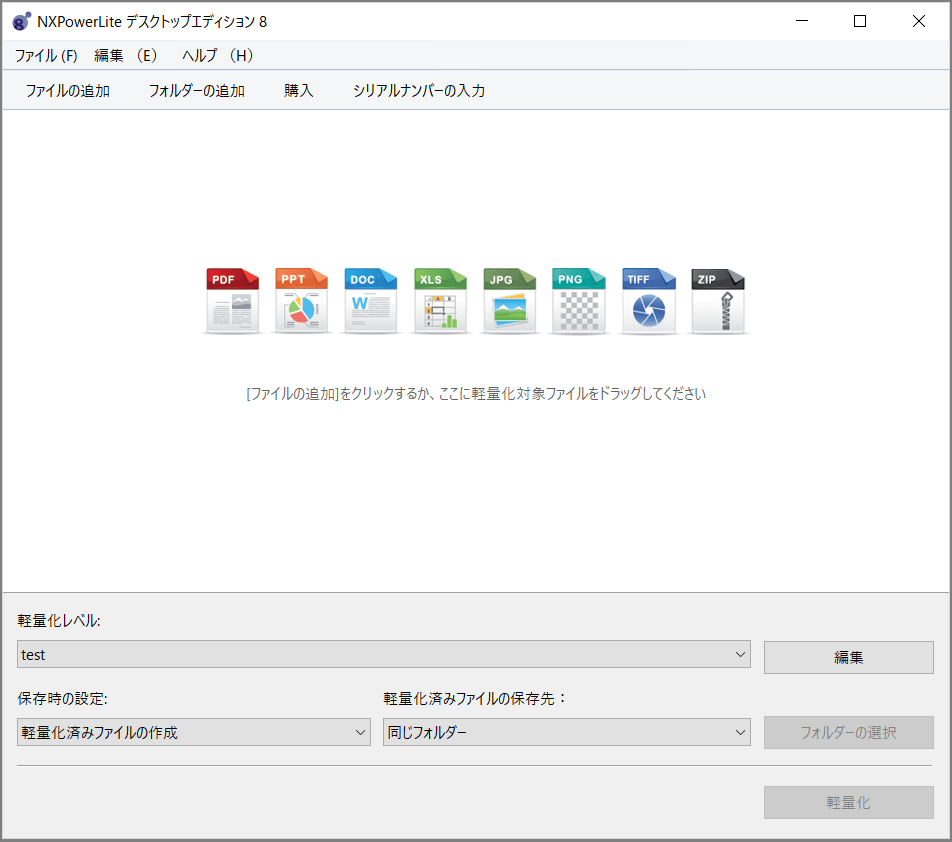Click the フォルダーの選択 button
Image resolution: width=952 pixels, height=842 pixels.
point(848,732)
